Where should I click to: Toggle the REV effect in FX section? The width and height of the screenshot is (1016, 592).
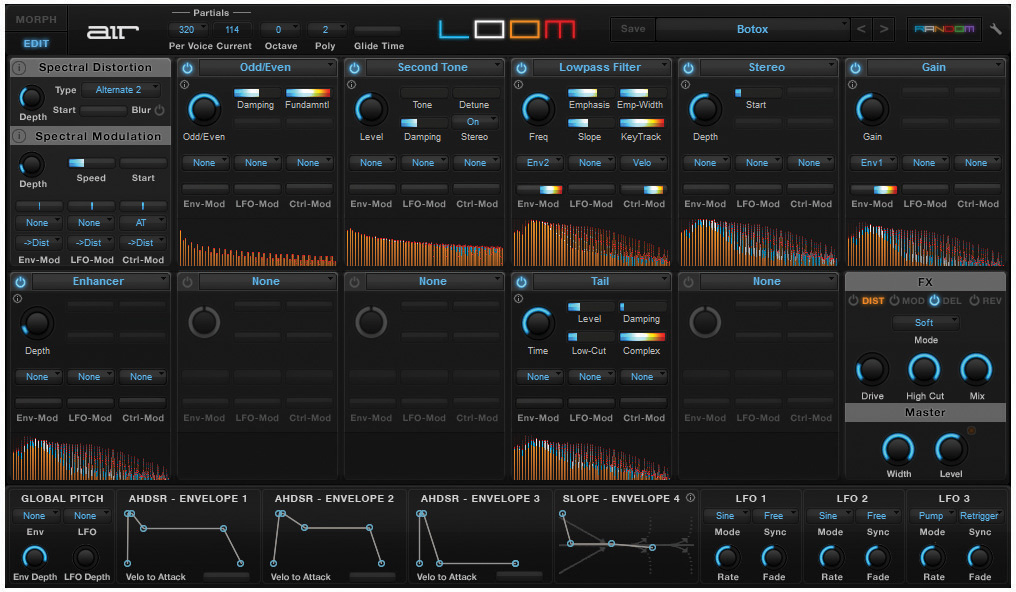[x=986, y=301]
